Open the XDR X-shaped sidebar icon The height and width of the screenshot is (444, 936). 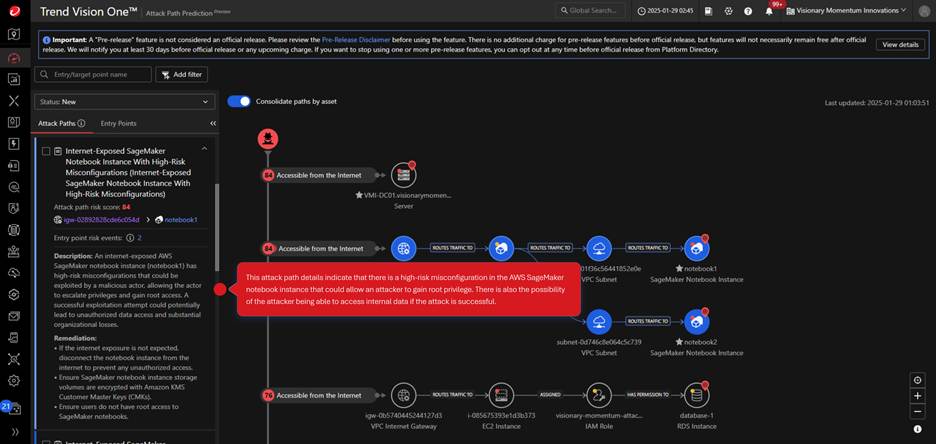[x=14, y=100]
